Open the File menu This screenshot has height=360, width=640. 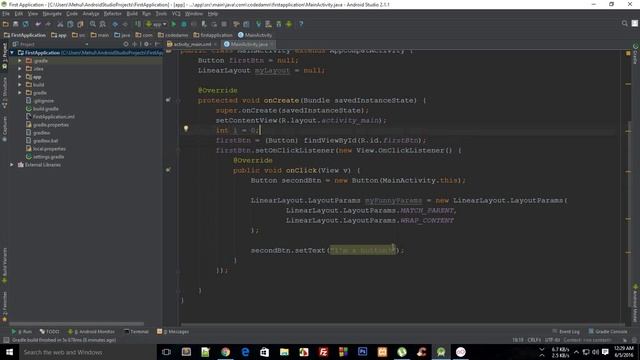pos(6,14)
